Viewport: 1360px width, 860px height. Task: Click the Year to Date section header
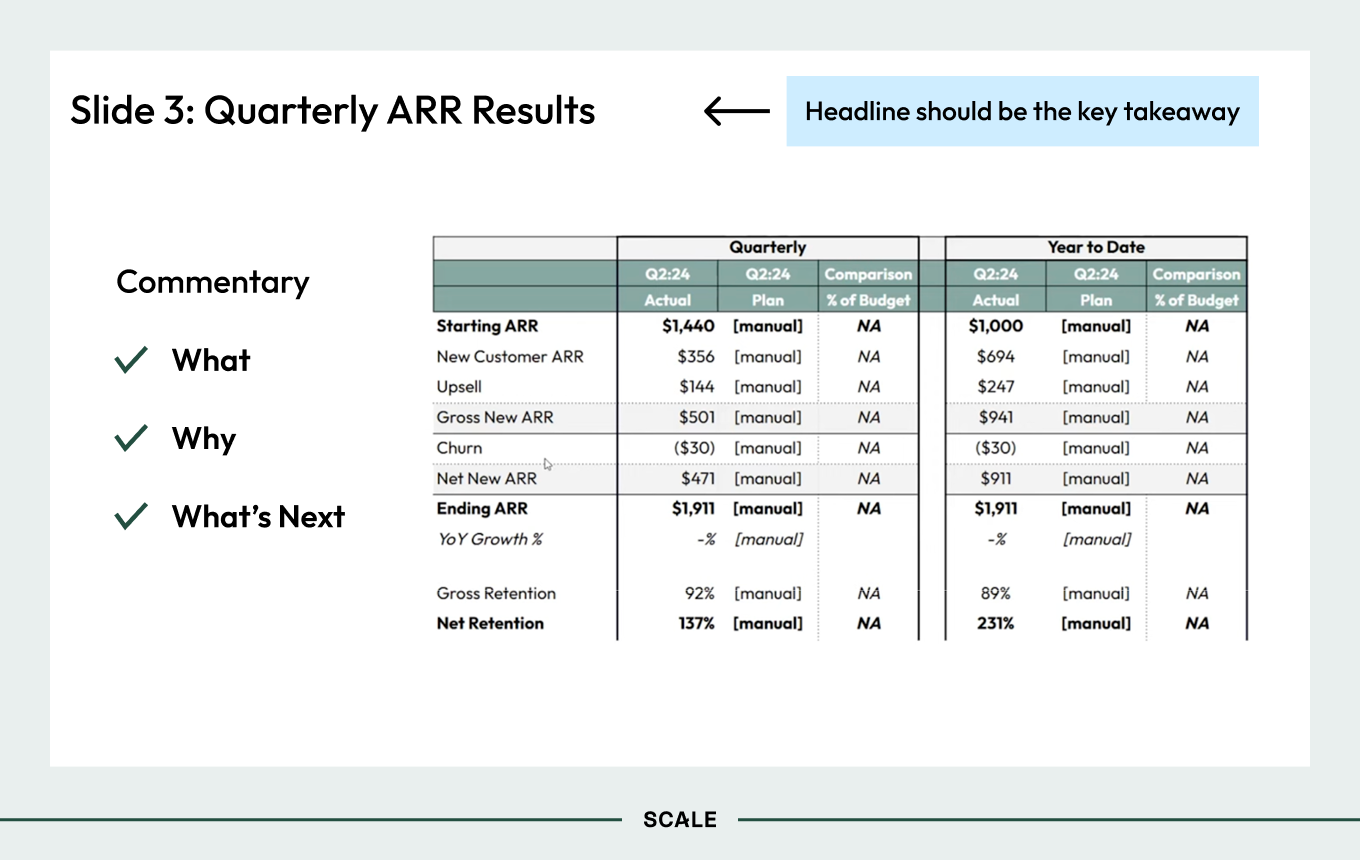1096,247
